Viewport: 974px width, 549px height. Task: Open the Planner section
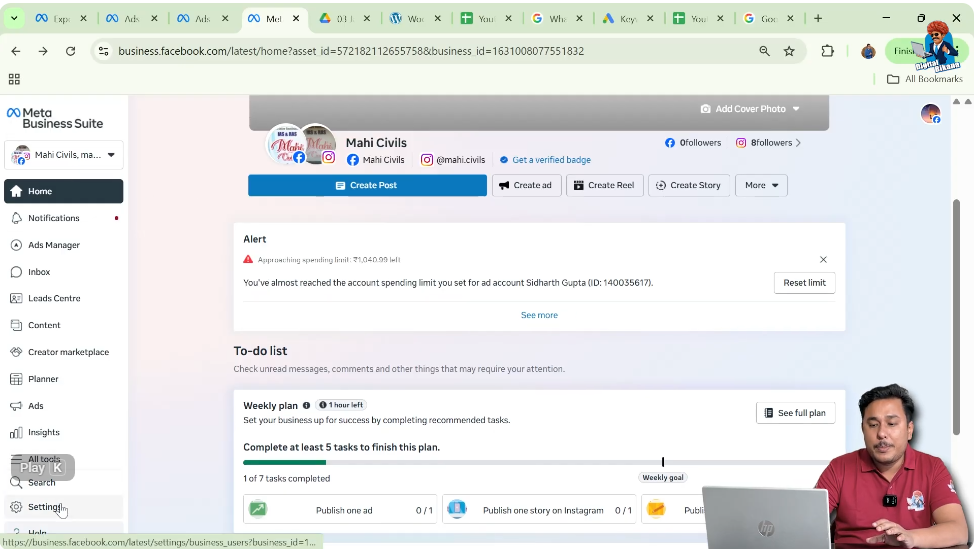[63, 379]
